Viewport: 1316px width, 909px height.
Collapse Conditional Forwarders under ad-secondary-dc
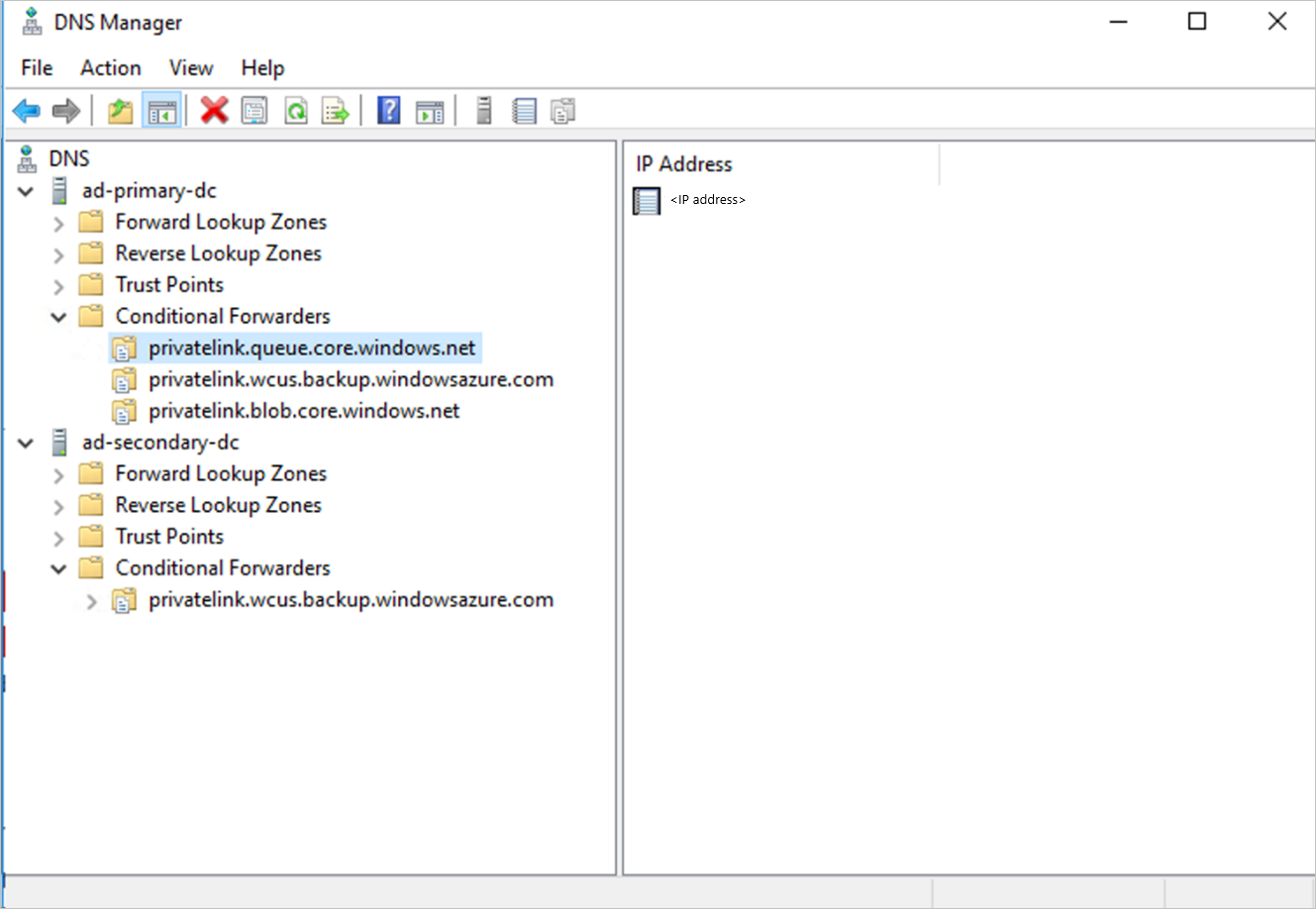pos(57,567)
